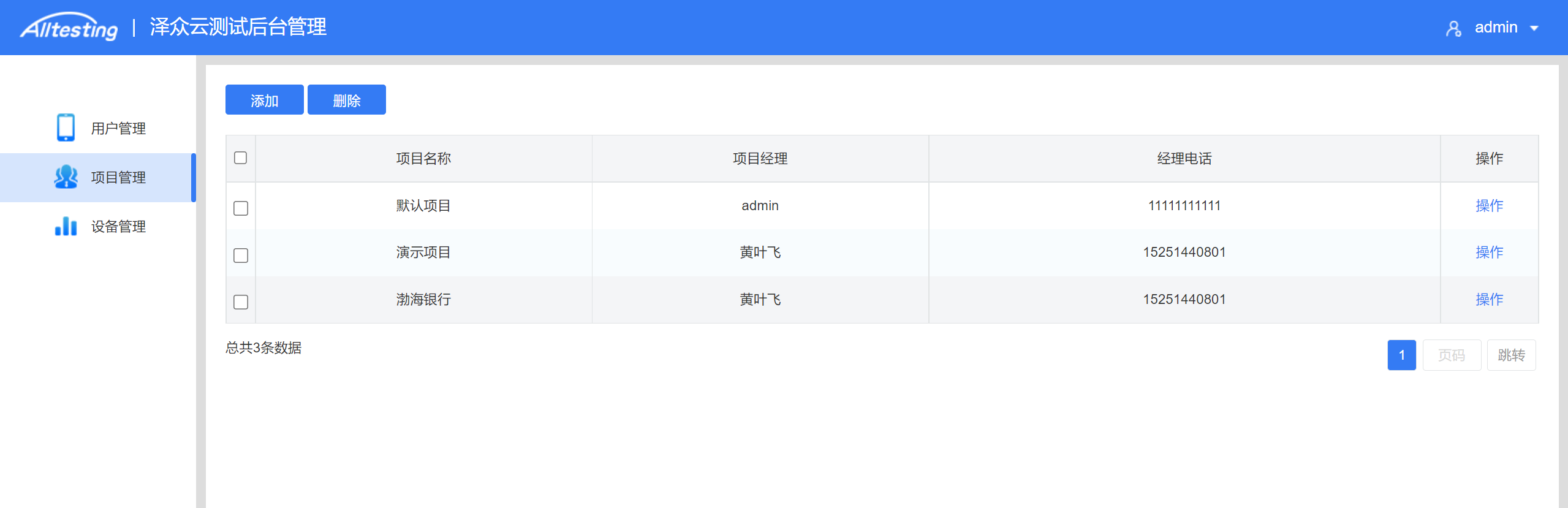Click the 总共3条数据 total count text
The height and width of the screenshot is (508, 1568).
[263, 347]
